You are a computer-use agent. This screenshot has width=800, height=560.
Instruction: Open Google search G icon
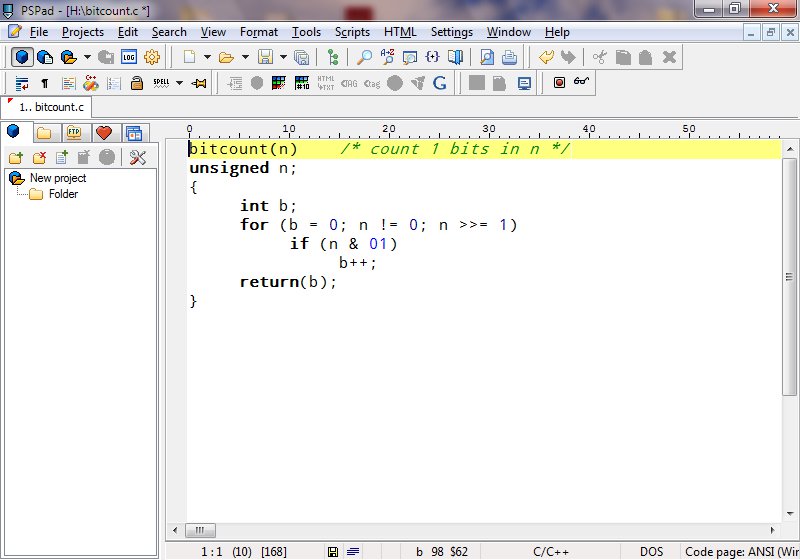click(439, 83)
